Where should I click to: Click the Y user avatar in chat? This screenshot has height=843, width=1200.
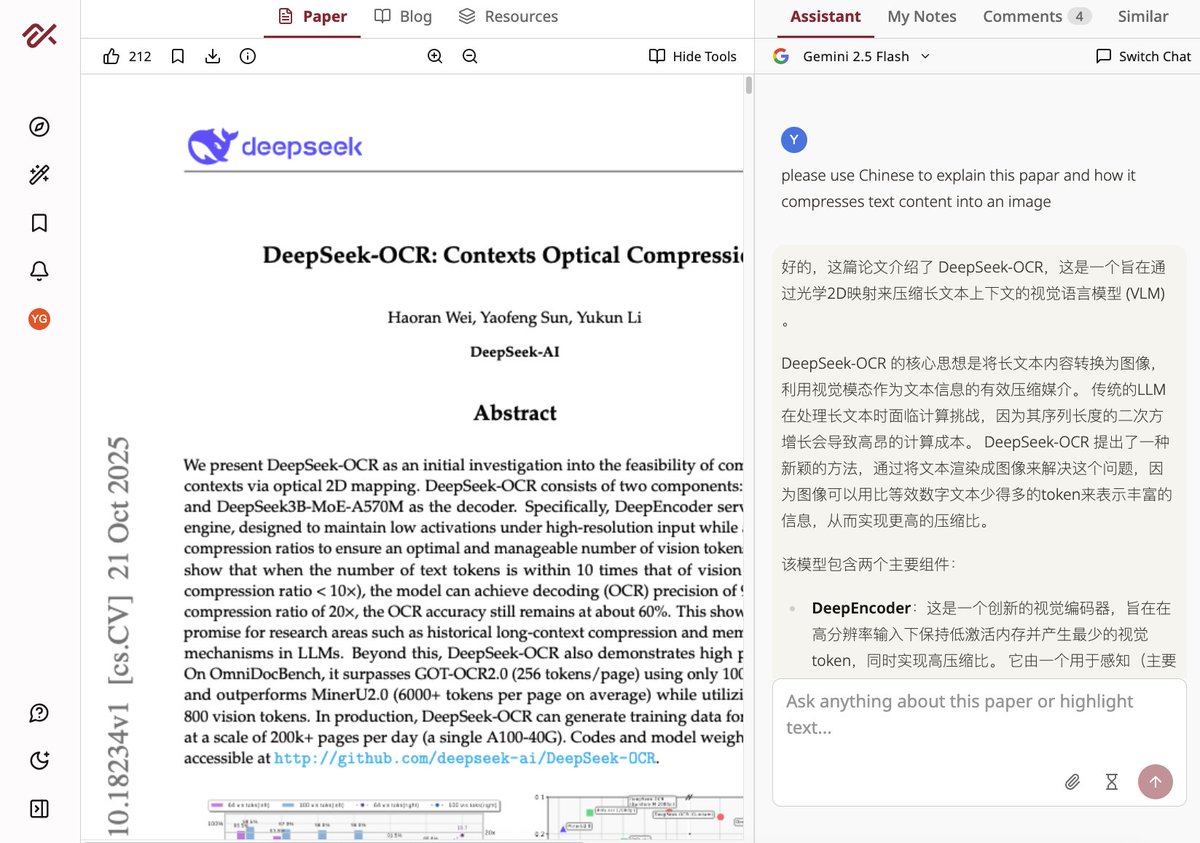794,140
